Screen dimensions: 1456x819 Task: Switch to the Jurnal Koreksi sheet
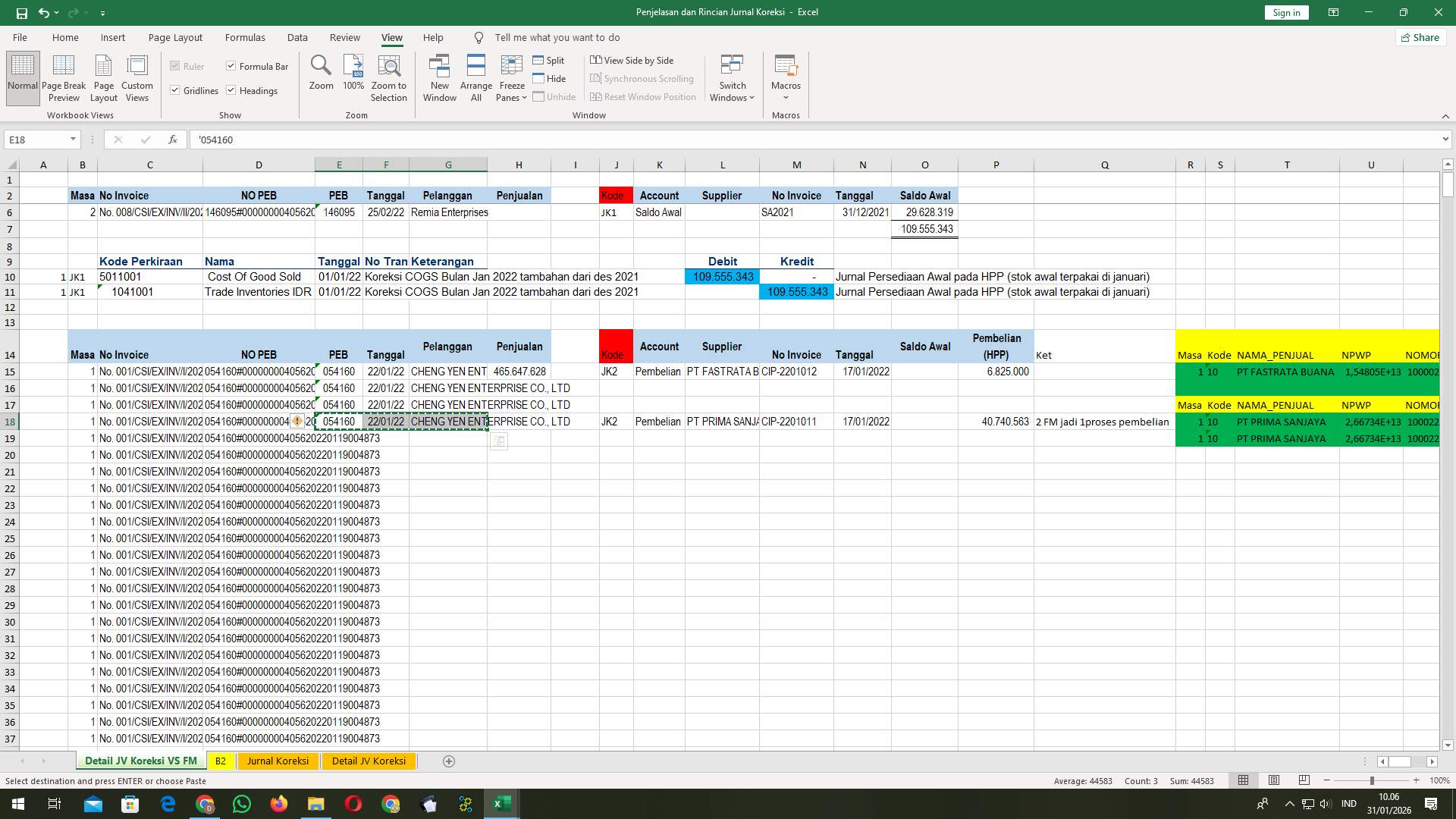[278, 761]
